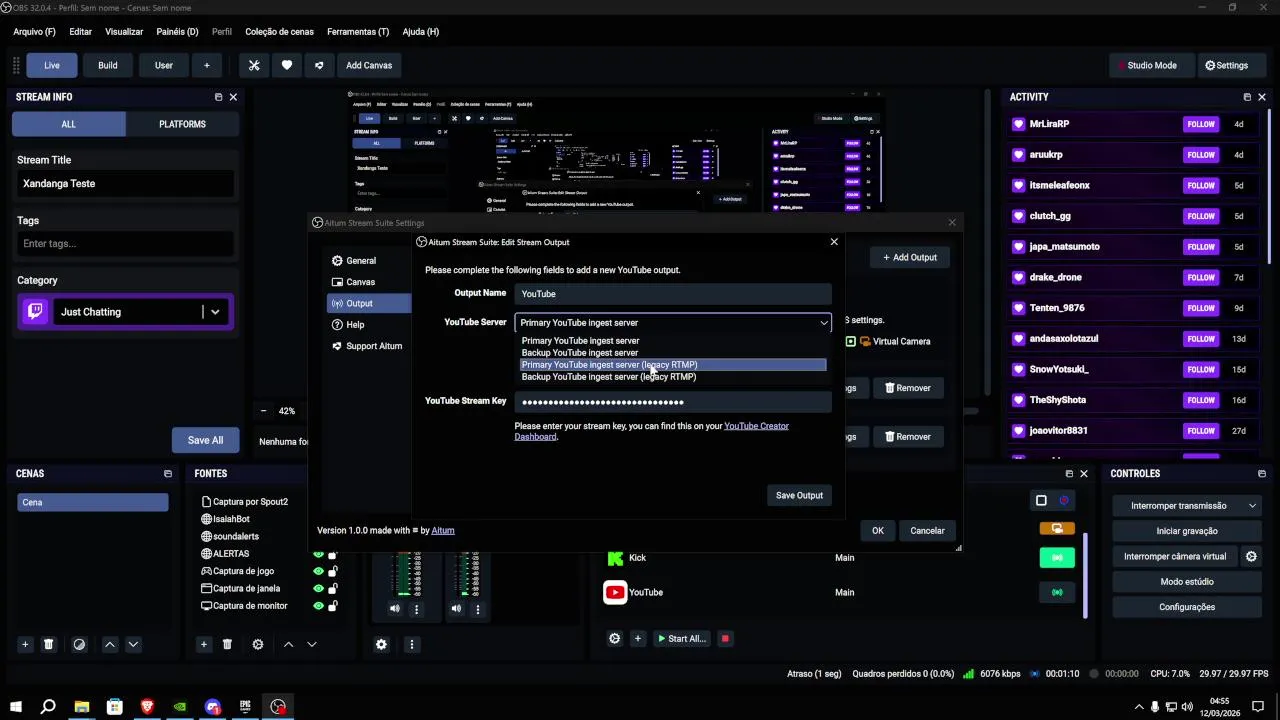The width and height of the screenshot is (1280, 720).
Task: Click Add Output button
Action: pos(909,257)
